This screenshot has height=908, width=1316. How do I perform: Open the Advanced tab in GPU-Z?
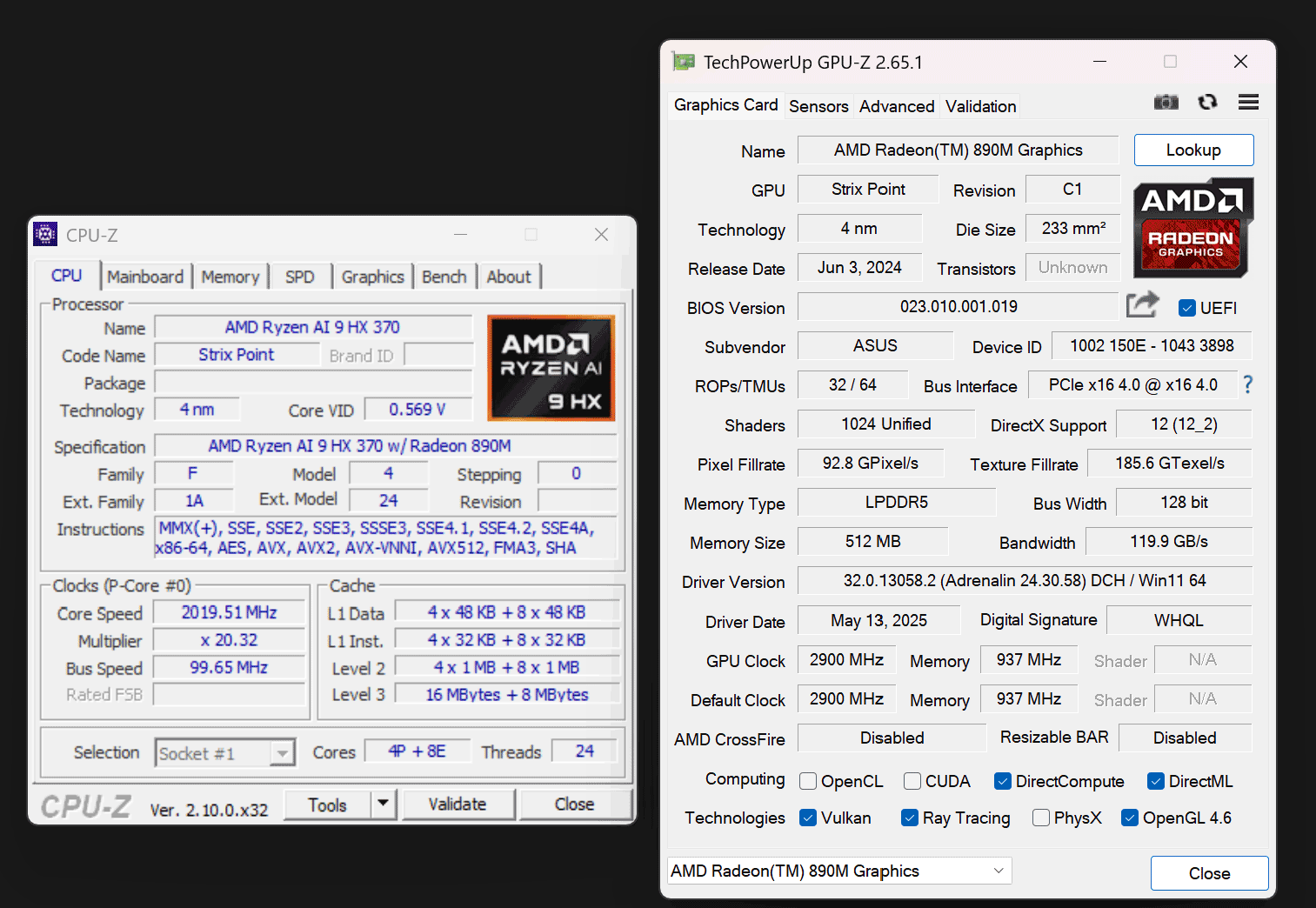click(x=897, y=106)
